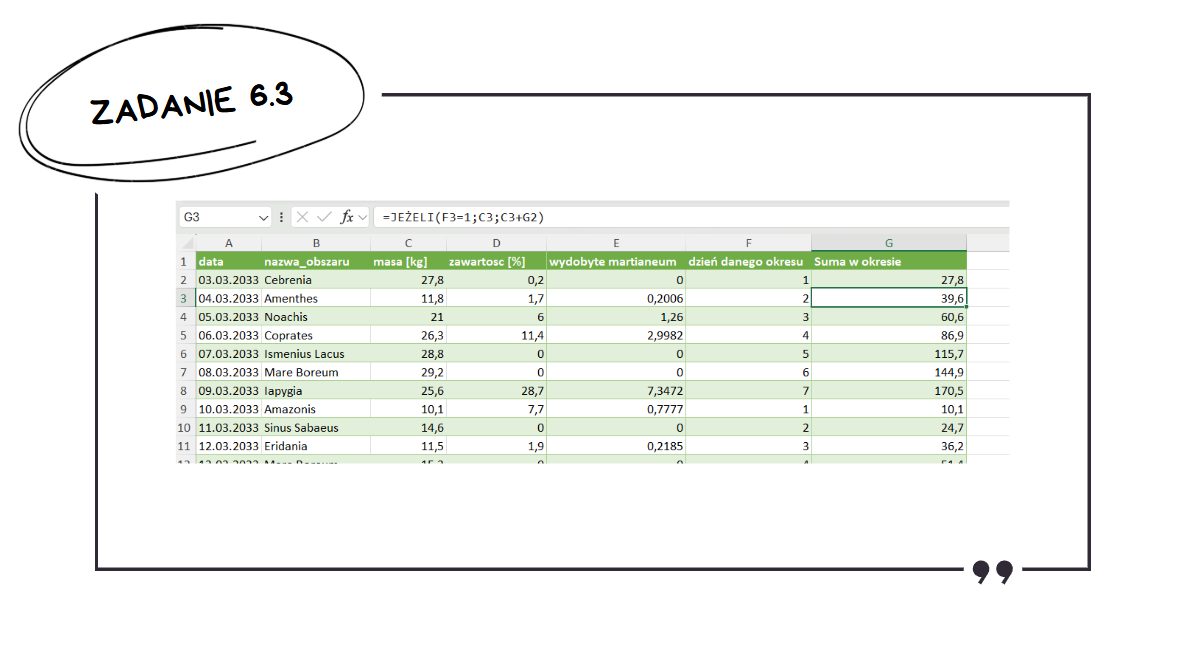Image resolution: width=1180 pixels, height=663 pixels.
Task: Select cell "Amenthes"
Action: click(316, 299)
